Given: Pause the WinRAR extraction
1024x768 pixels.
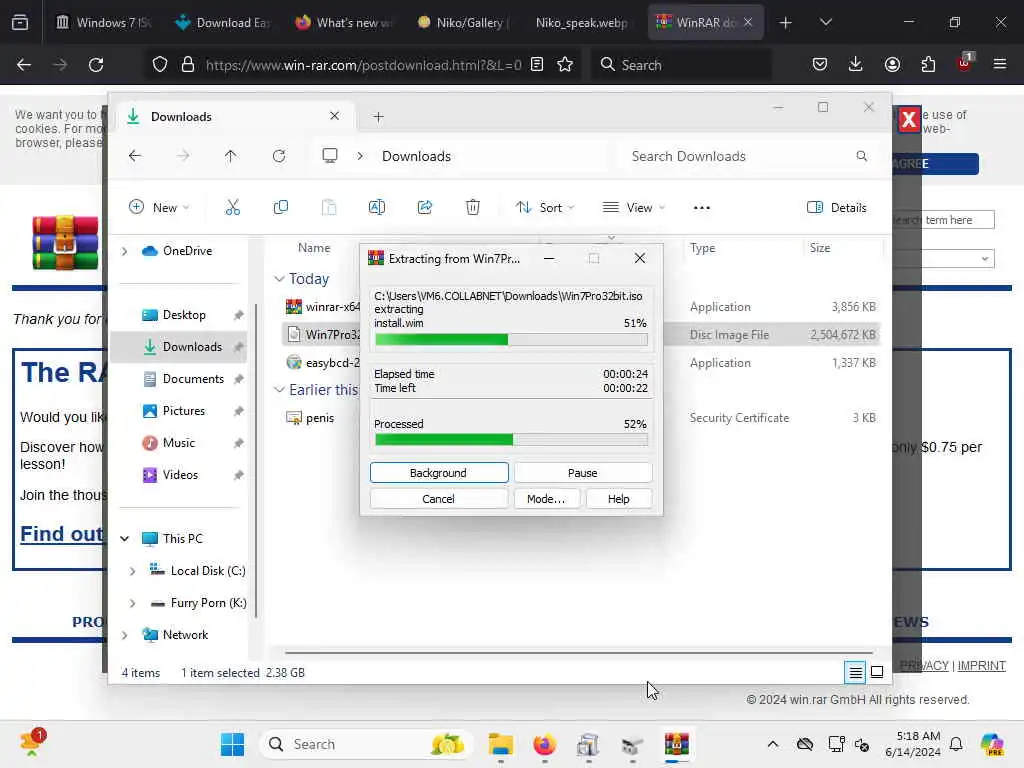Looking at the screenshot, I should tap(583, 473).
